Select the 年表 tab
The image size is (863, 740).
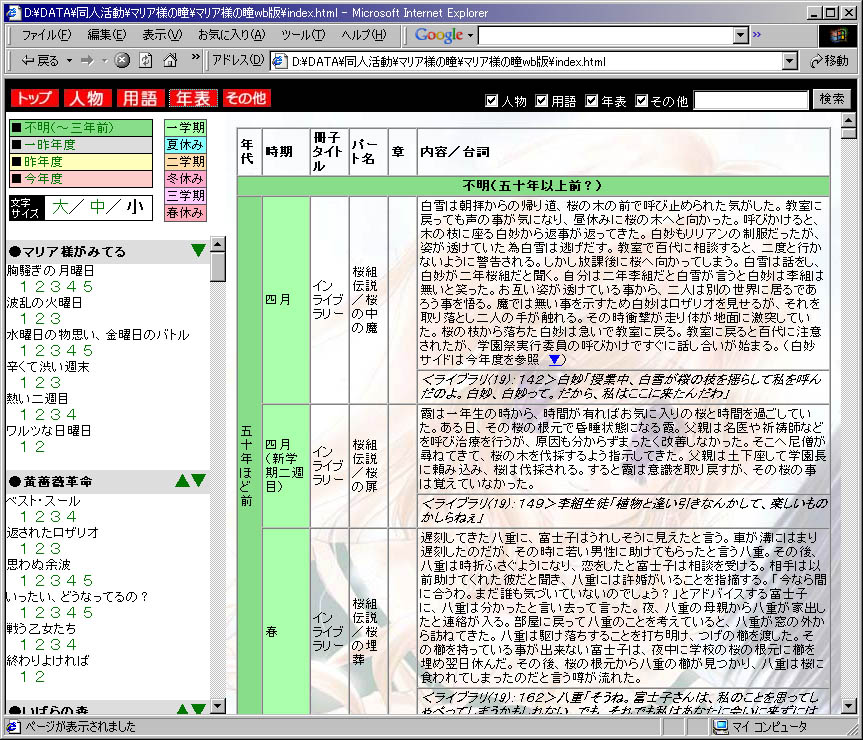193,98
